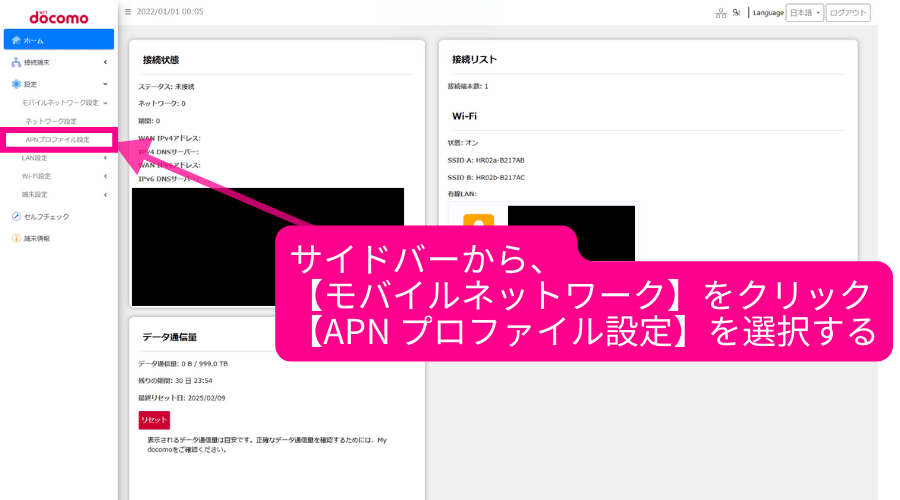Viewport: 900px width, 500px height.
Task: Click the ステータス: 未接続 line
Action: [166, 87]
